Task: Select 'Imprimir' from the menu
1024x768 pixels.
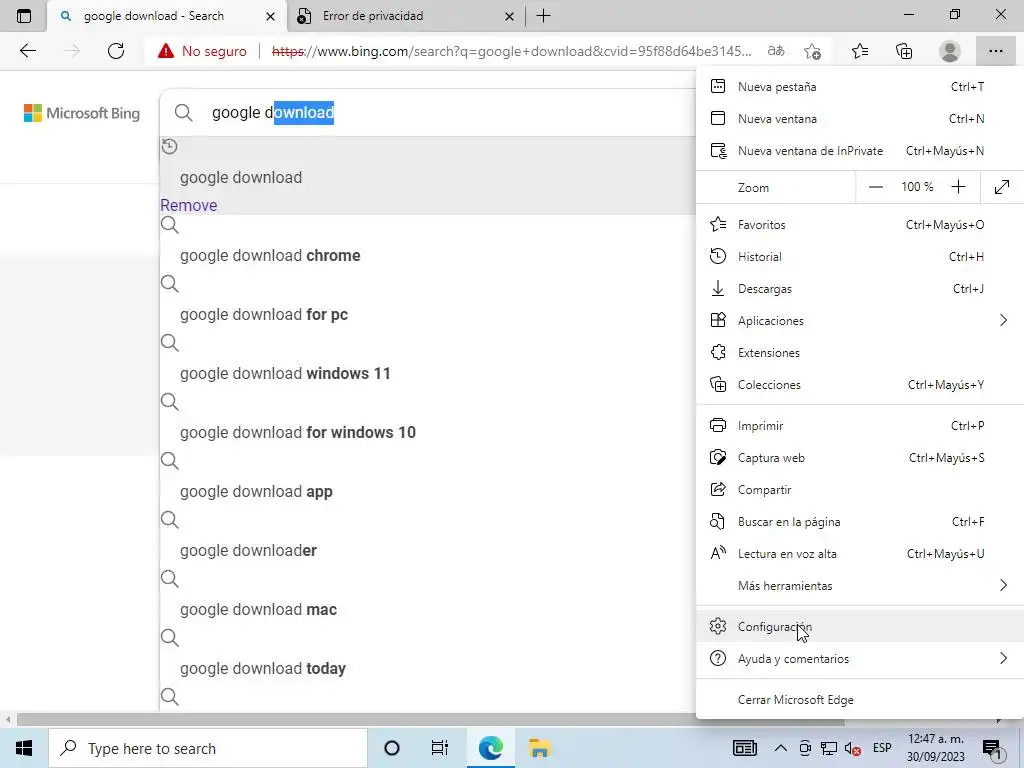Action: click(x=860, y=426)
